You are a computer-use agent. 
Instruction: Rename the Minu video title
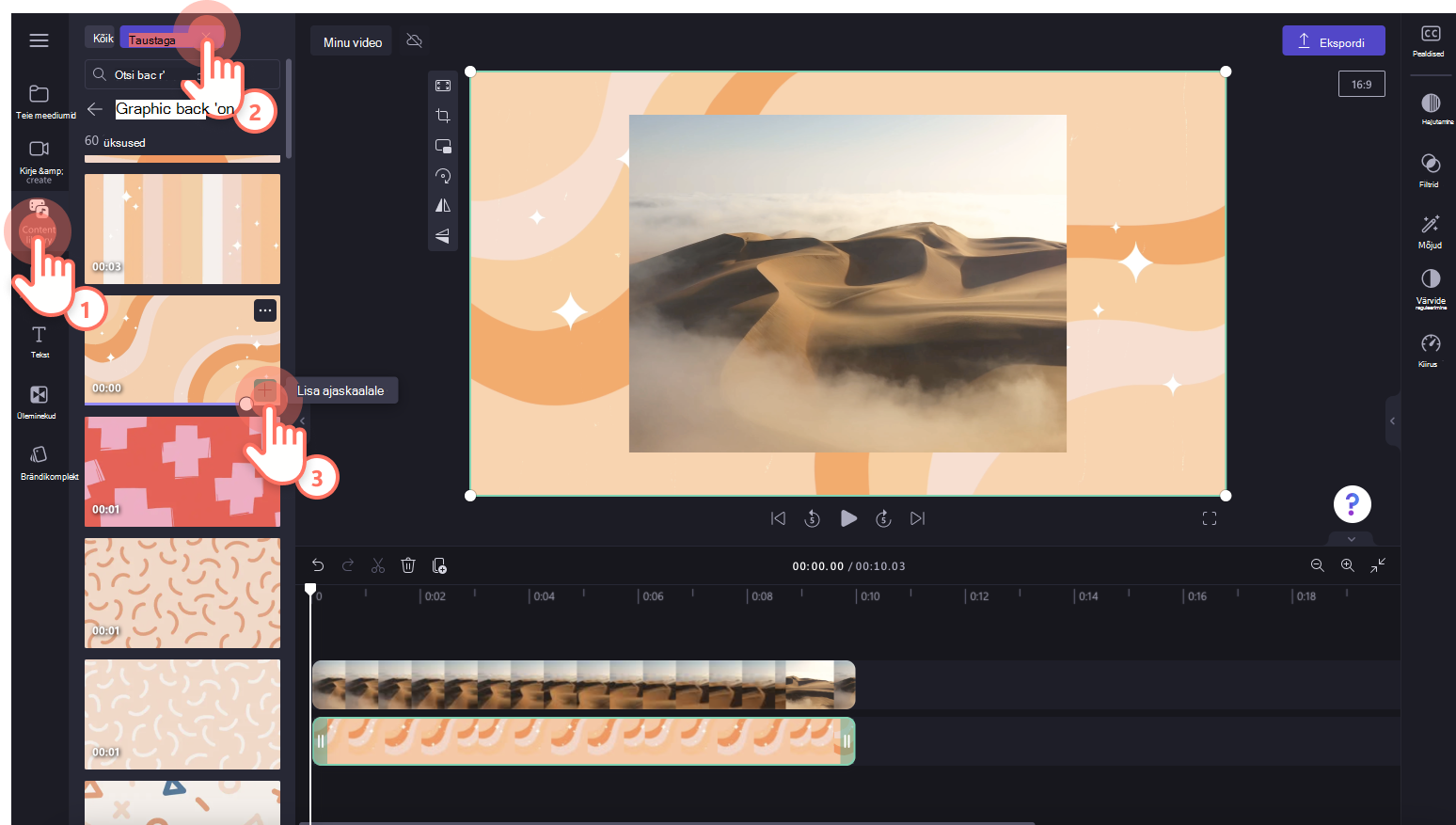352,42
